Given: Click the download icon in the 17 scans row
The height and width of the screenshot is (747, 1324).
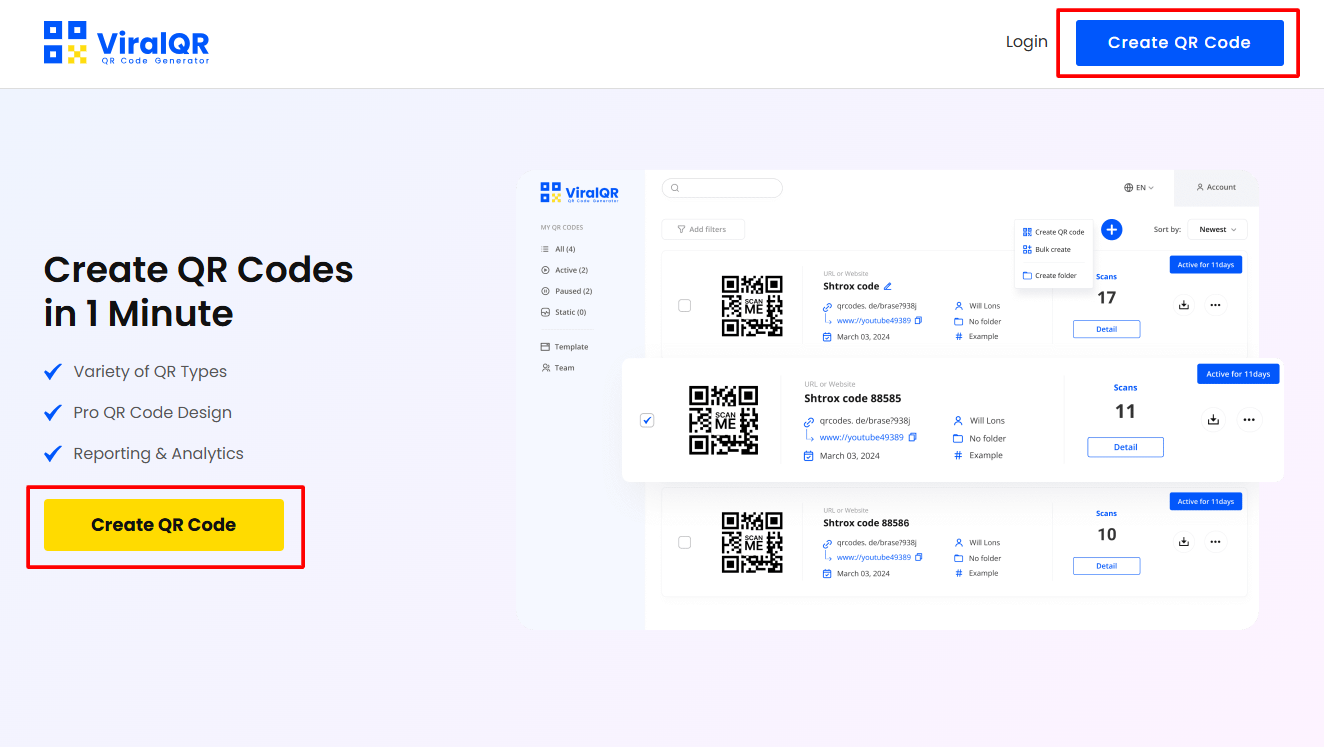Looking at the screenshot, I should (1184, 305).
